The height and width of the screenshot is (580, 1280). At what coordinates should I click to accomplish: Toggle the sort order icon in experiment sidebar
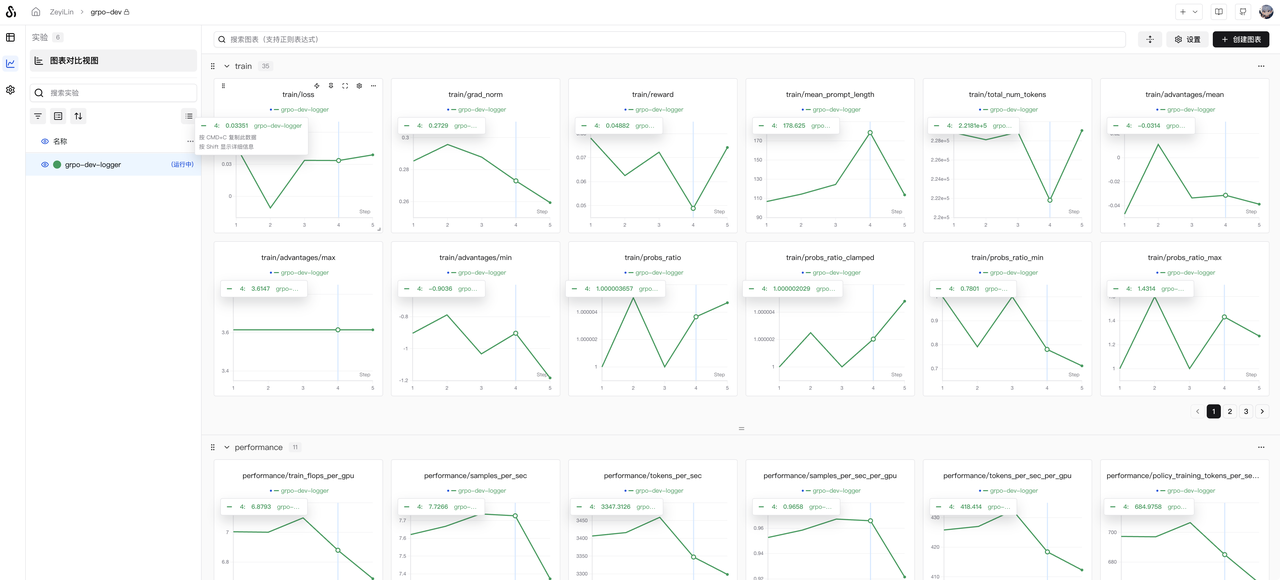(78, 116)
